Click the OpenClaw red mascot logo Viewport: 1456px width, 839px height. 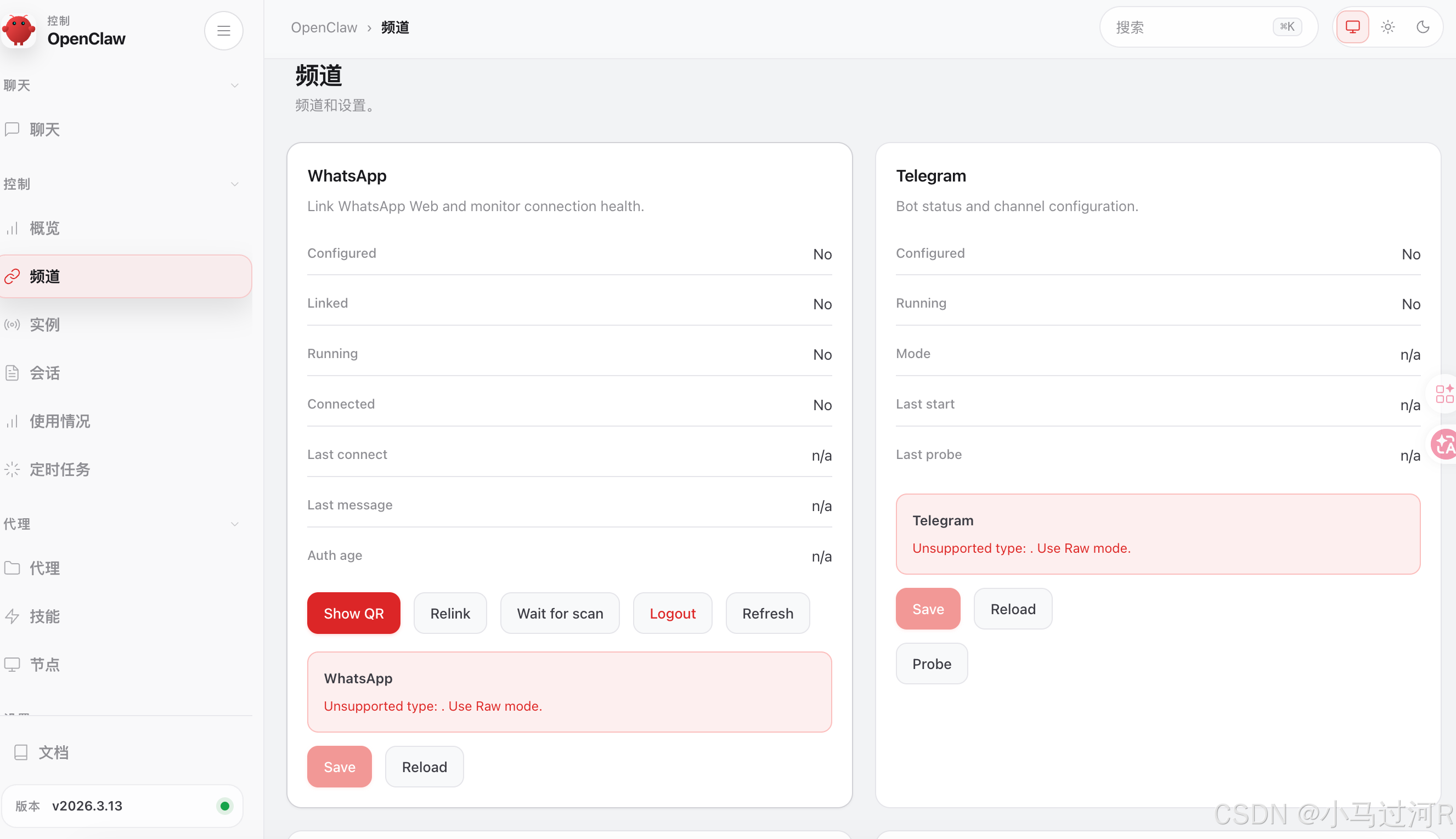(x=19, y=30)
